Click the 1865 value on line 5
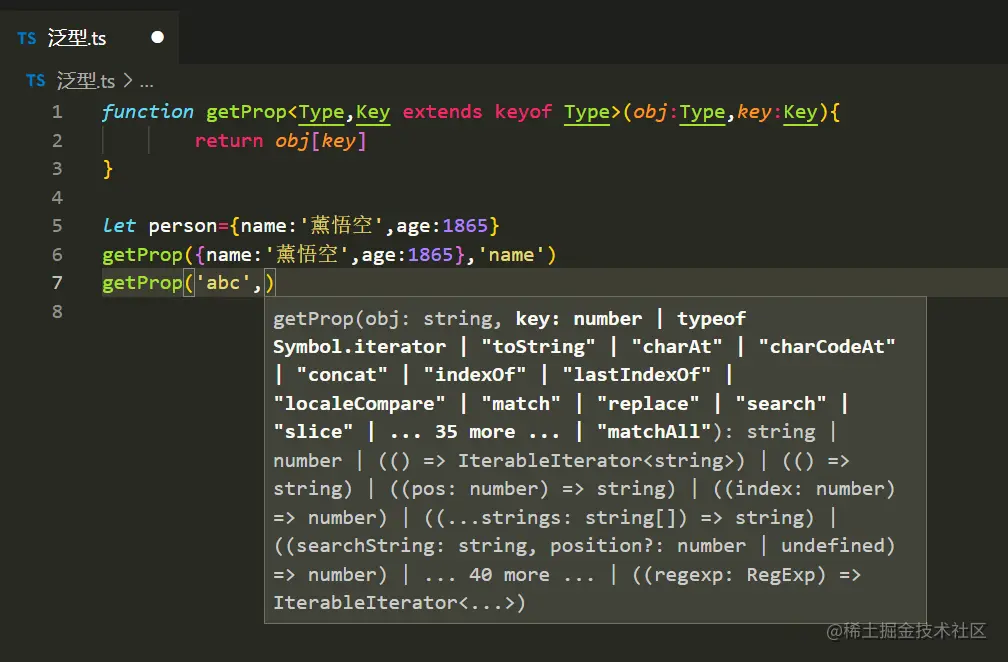The height and width of the screenshot is (662, 1008). click(465, 226)
